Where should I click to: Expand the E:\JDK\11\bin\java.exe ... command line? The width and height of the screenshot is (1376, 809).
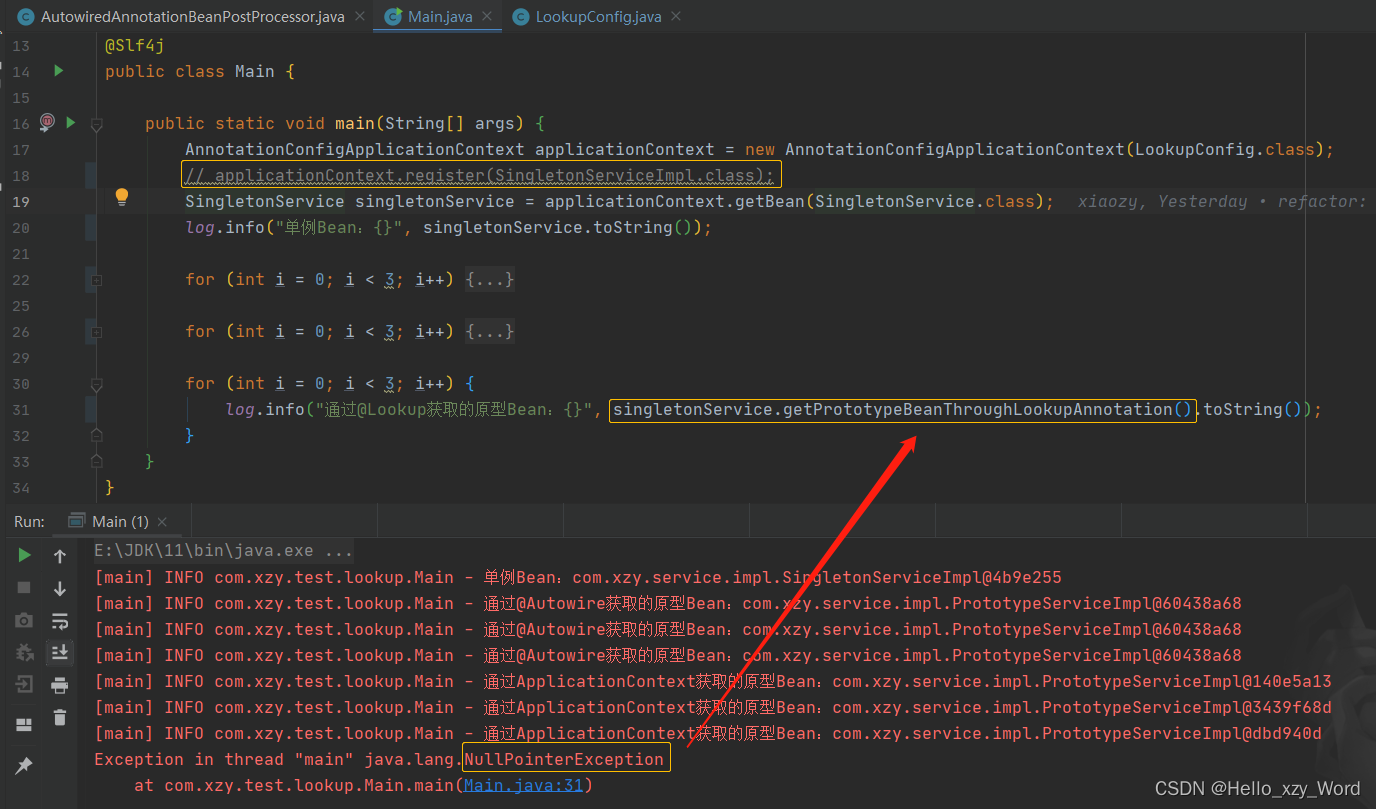pos(223,551)
